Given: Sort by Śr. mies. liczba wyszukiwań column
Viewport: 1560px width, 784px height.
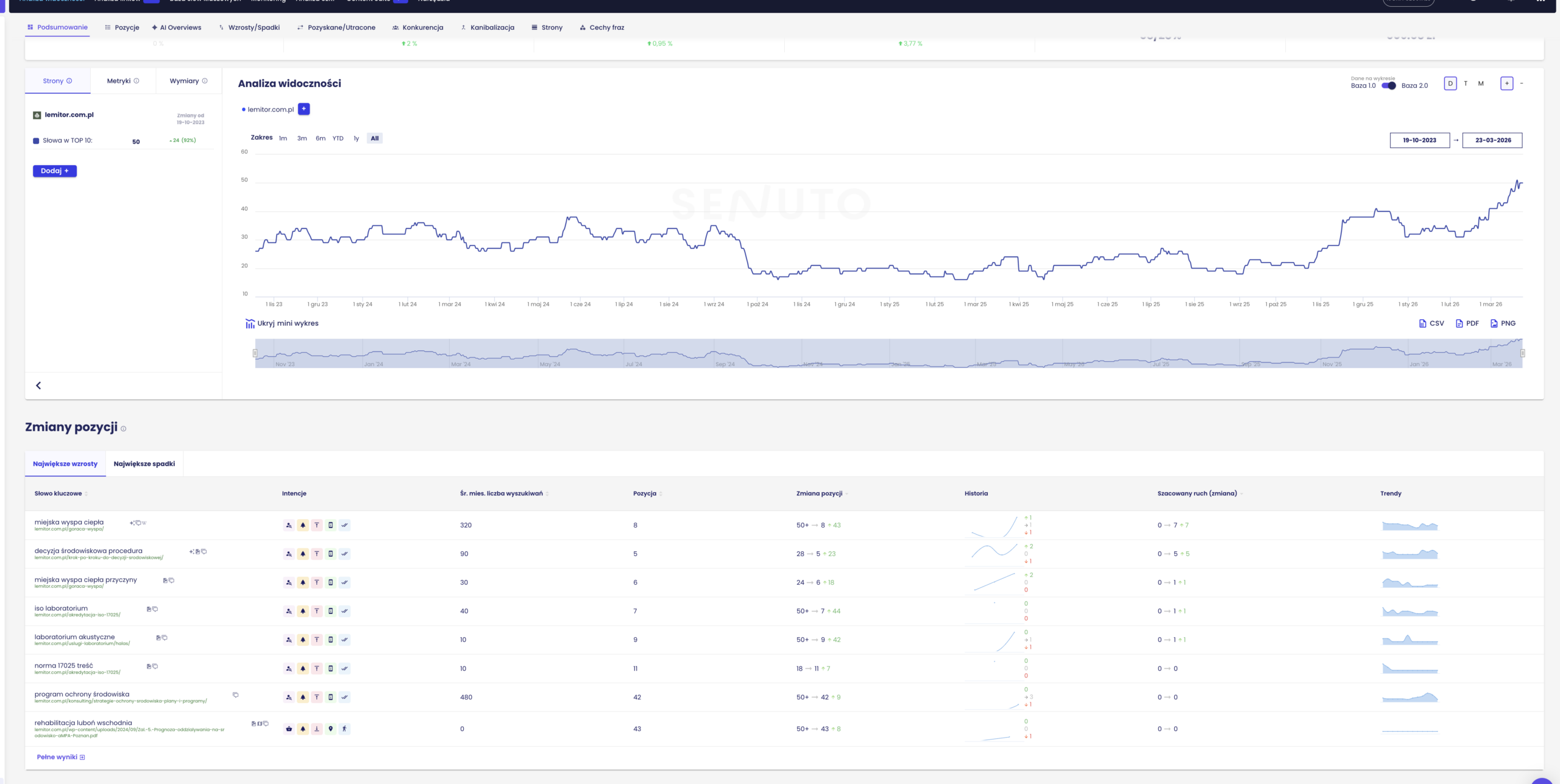Looking at the screenshot, I should pos(505,493).
